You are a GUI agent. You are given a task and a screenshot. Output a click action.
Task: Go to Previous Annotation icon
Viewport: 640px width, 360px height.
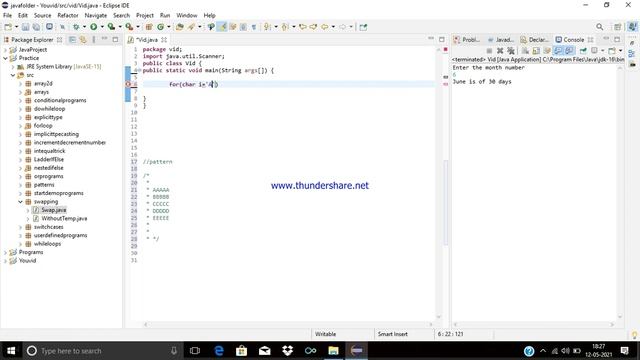click(x=285, y=27)
